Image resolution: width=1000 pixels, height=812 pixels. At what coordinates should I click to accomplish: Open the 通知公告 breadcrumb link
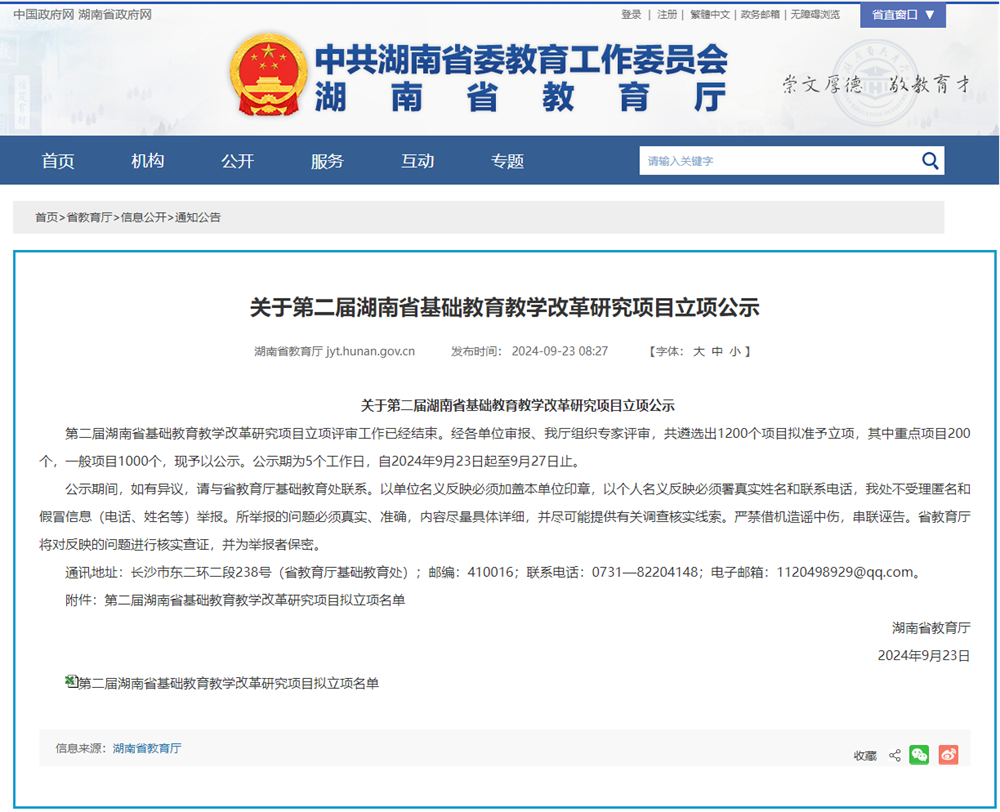198,217
